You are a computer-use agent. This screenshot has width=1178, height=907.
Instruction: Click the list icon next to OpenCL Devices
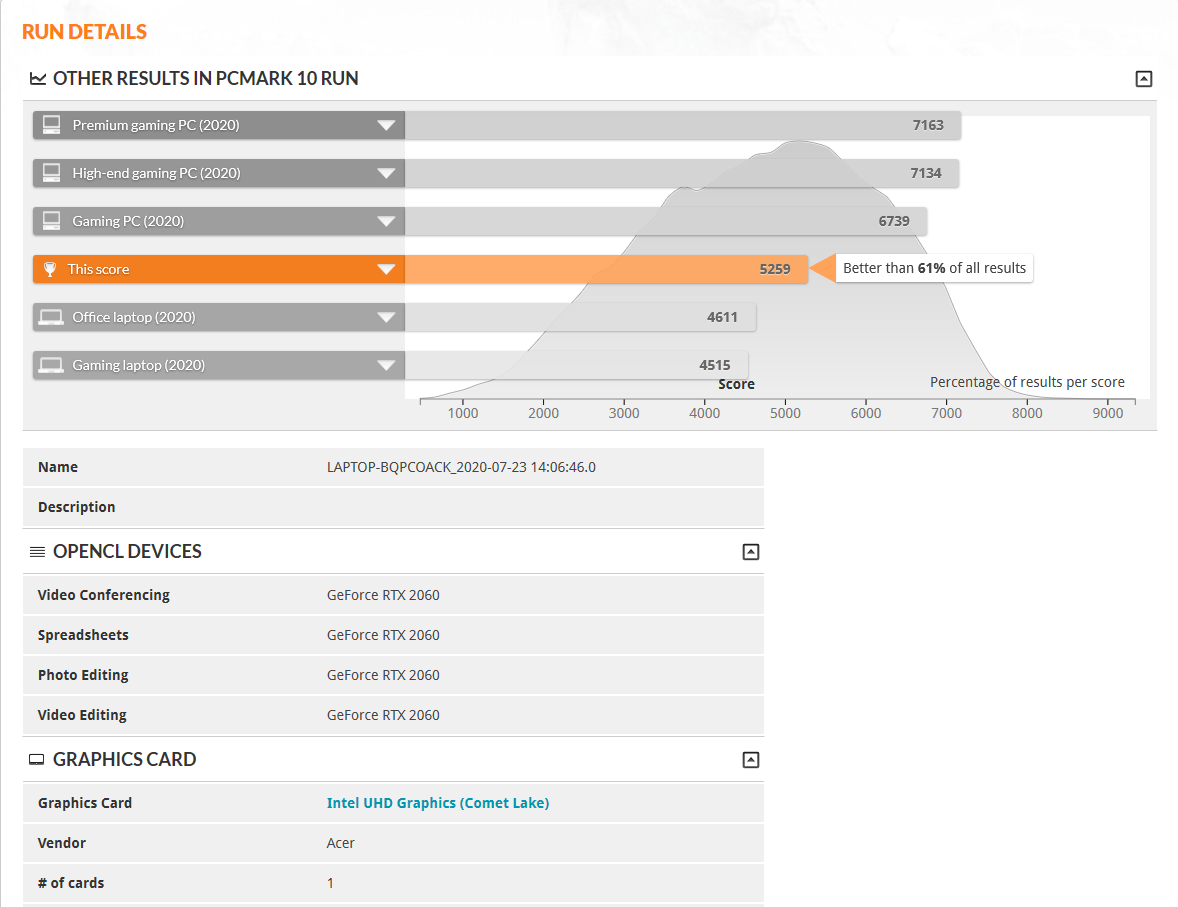(x=38, y=552)
